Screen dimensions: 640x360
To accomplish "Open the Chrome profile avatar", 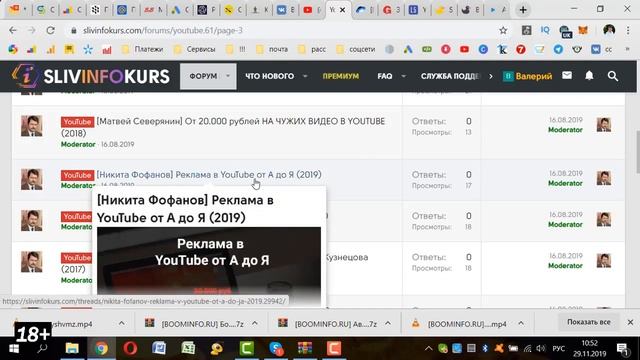I will coord(609,30).
